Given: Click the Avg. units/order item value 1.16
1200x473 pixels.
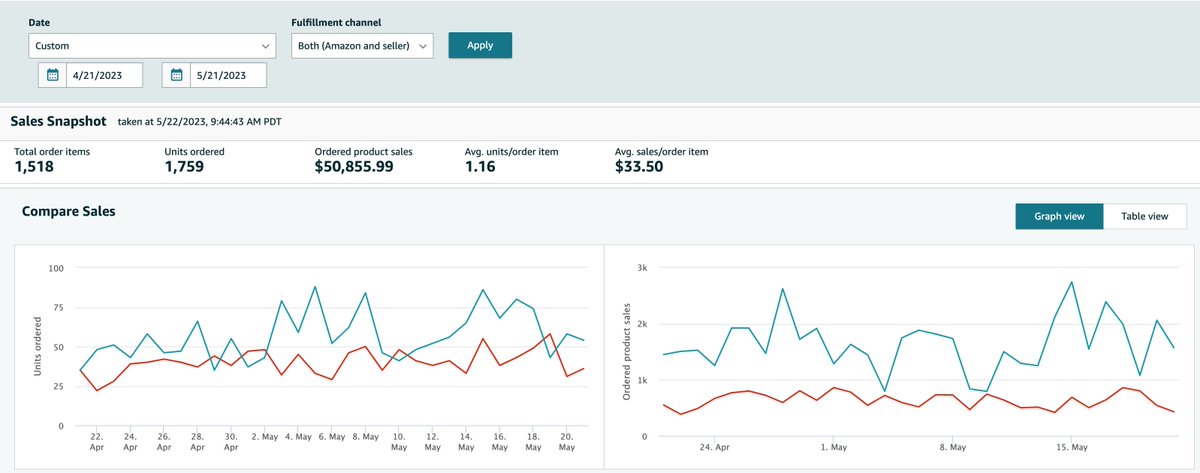Looking at the screenshot, I should point(481,167).
